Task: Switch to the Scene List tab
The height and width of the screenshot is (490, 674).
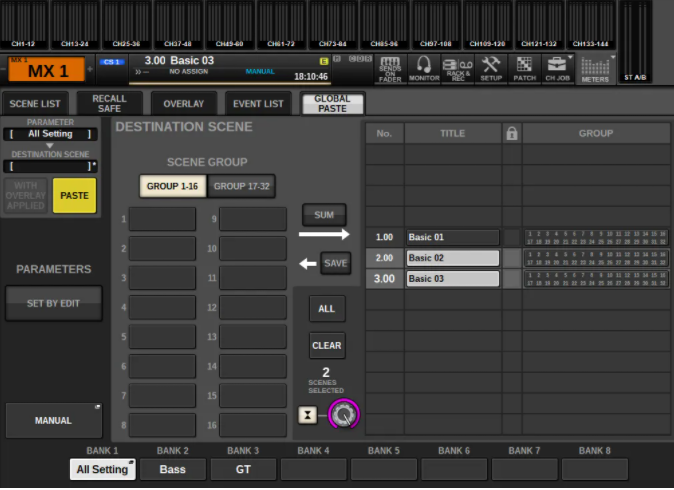Action: (x=35, y=104)
